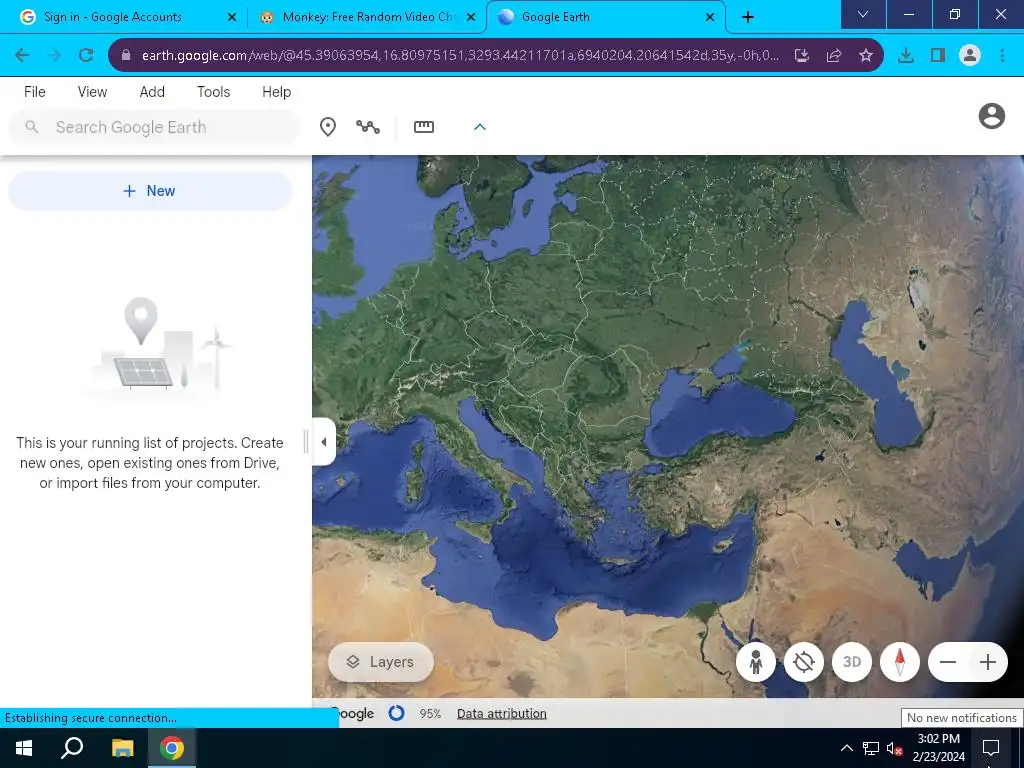The height and width of the screenshot is (768, 1024).
Task: Switch to 3D view
Action: point(852,662)
